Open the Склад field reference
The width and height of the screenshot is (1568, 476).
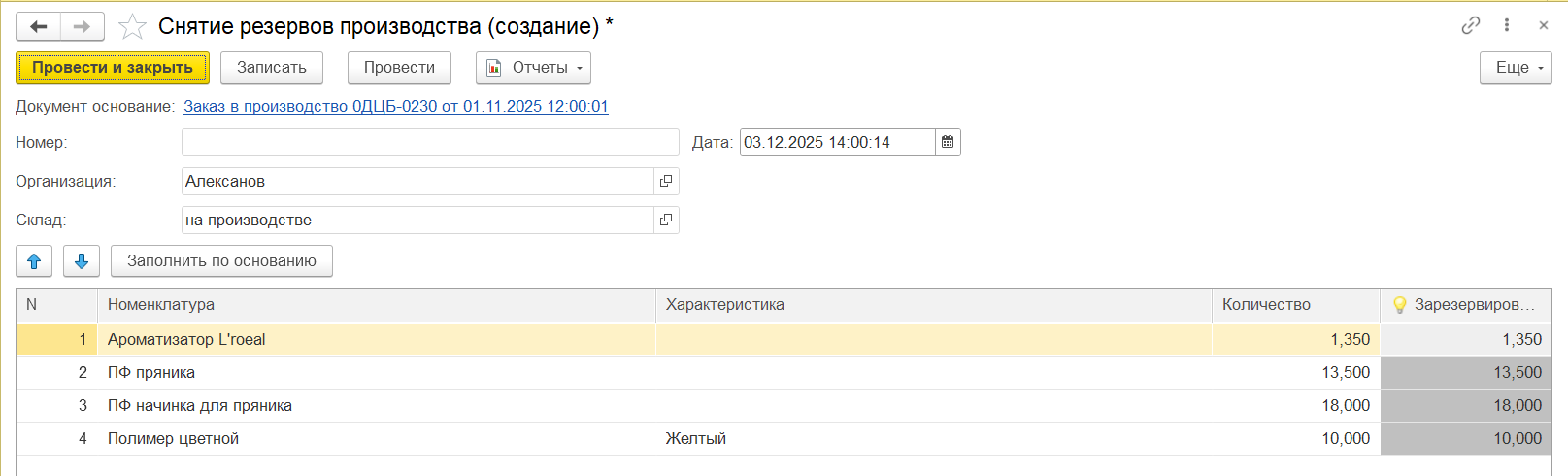pos(666,221)
